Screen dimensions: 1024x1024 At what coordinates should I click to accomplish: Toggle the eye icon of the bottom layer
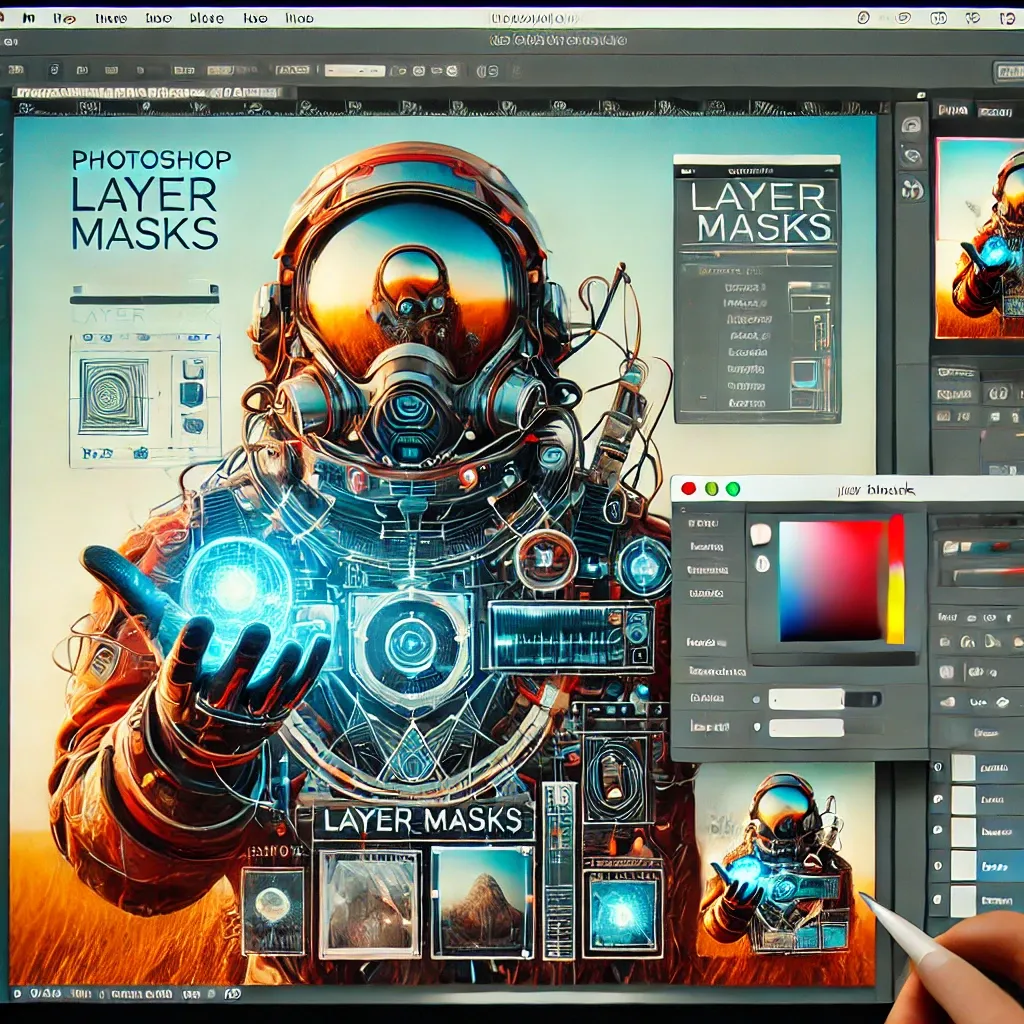click(x=938, y=900)
